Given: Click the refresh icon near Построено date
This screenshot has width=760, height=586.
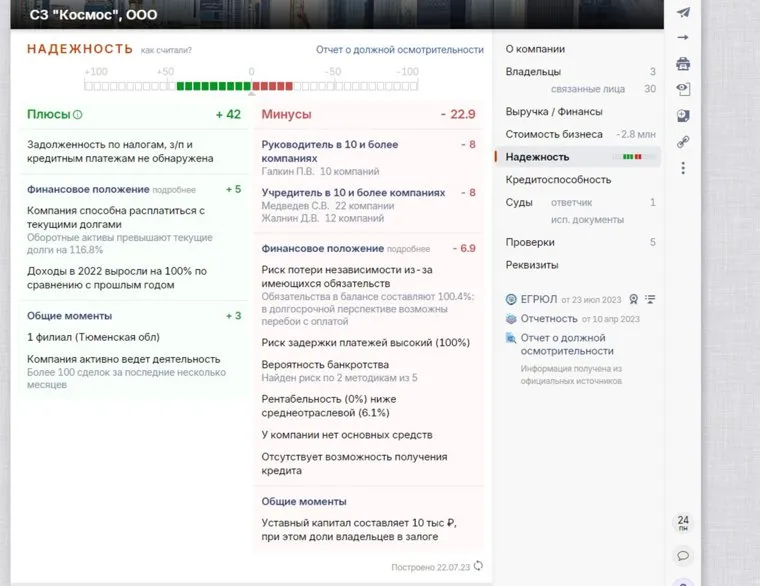Looking at the screenshot, I should pyautogui.click(x=478, y=566).
